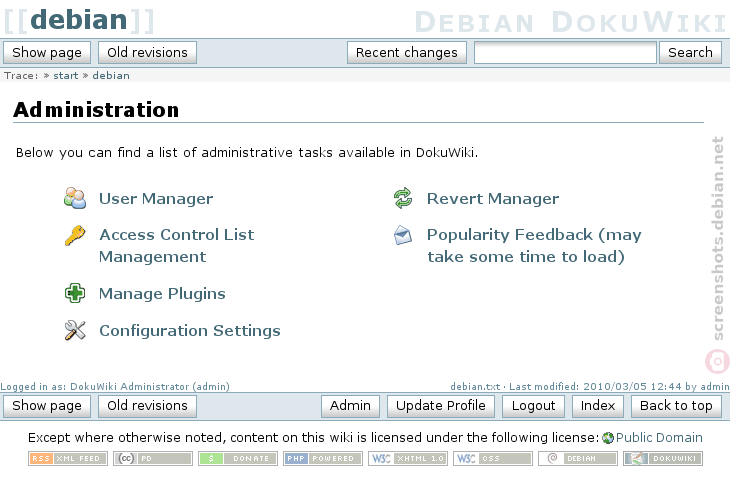Click the bottom Old revisions button
Image resolution: width=730 pixels, height=499 pixels.
pos(147,405)
